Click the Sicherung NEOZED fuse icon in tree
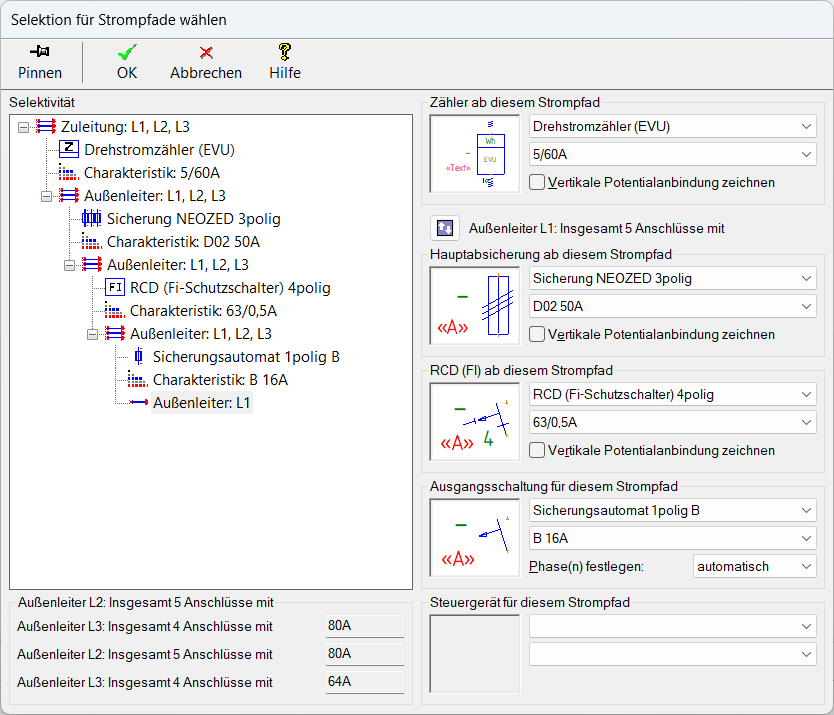The image size is (834, 715). (x=91, y=219)
